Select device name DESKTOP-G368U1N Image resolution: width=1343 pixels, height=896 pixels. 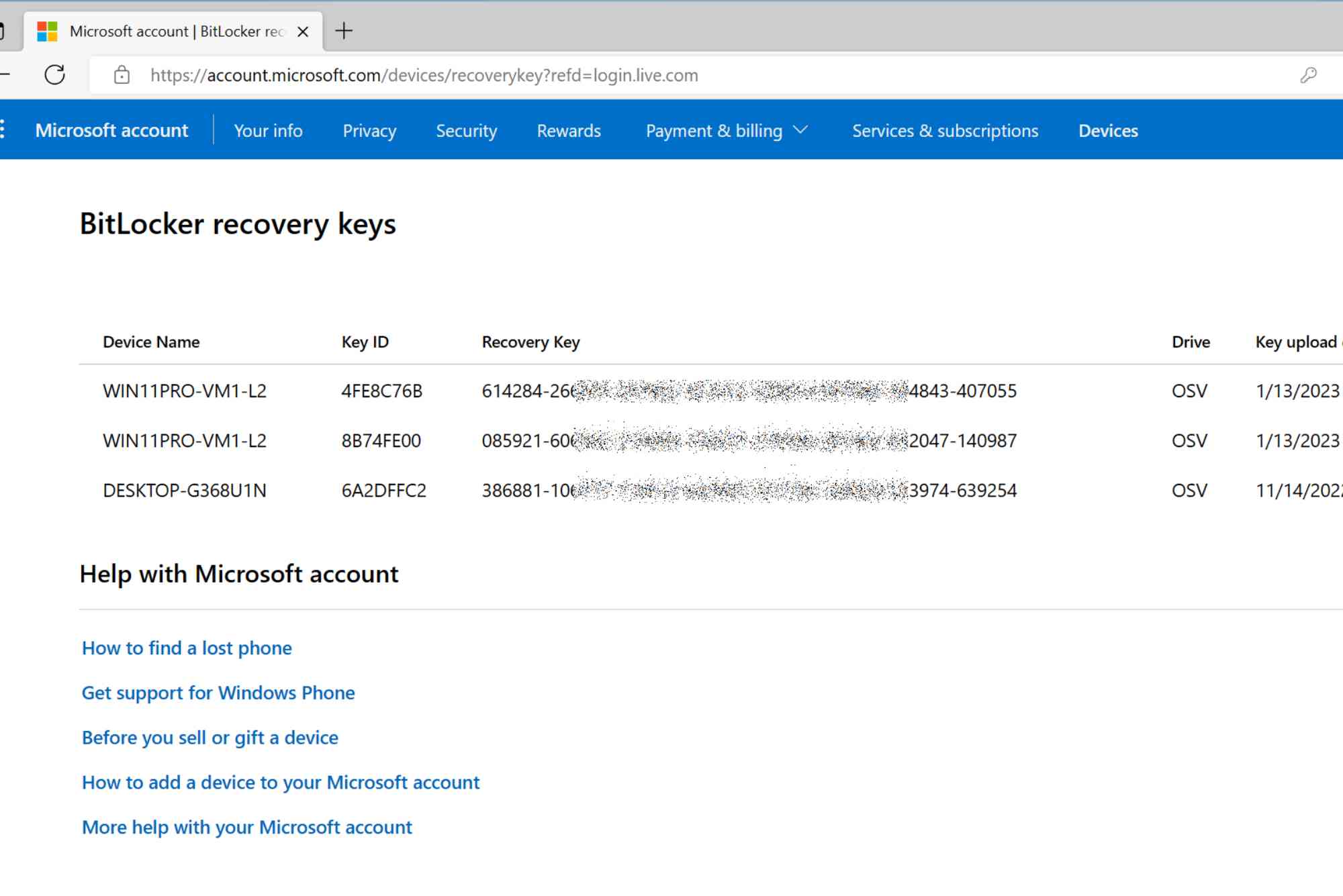[x=185, y=490]
